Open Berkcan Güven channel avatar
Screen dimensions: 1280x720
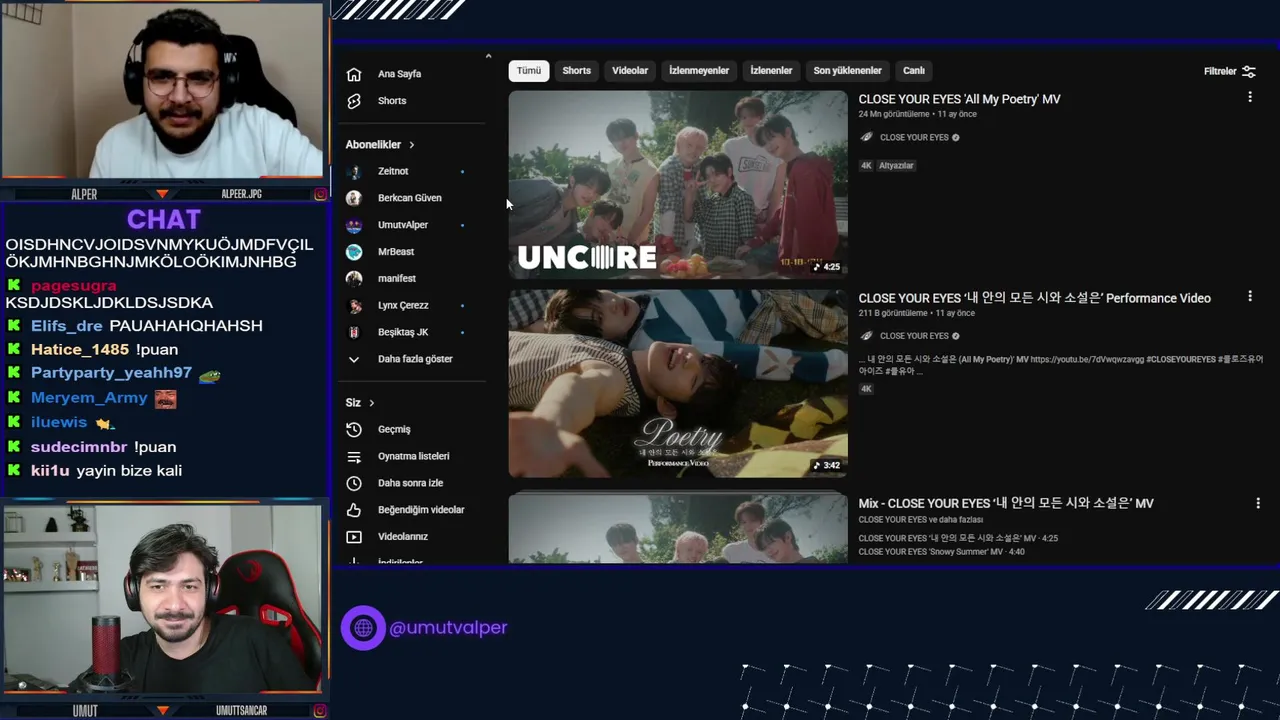tap(353, 198)
